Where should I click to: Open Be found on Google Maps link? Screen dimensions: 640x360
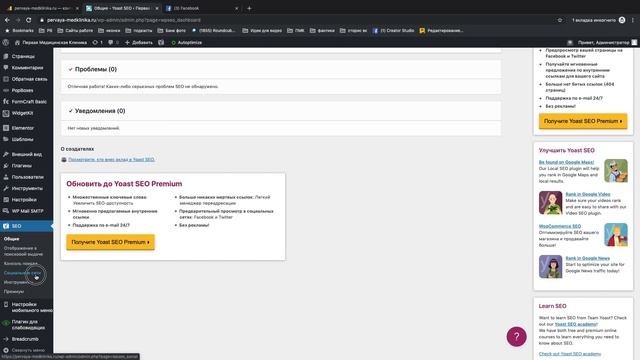point(566,162)
